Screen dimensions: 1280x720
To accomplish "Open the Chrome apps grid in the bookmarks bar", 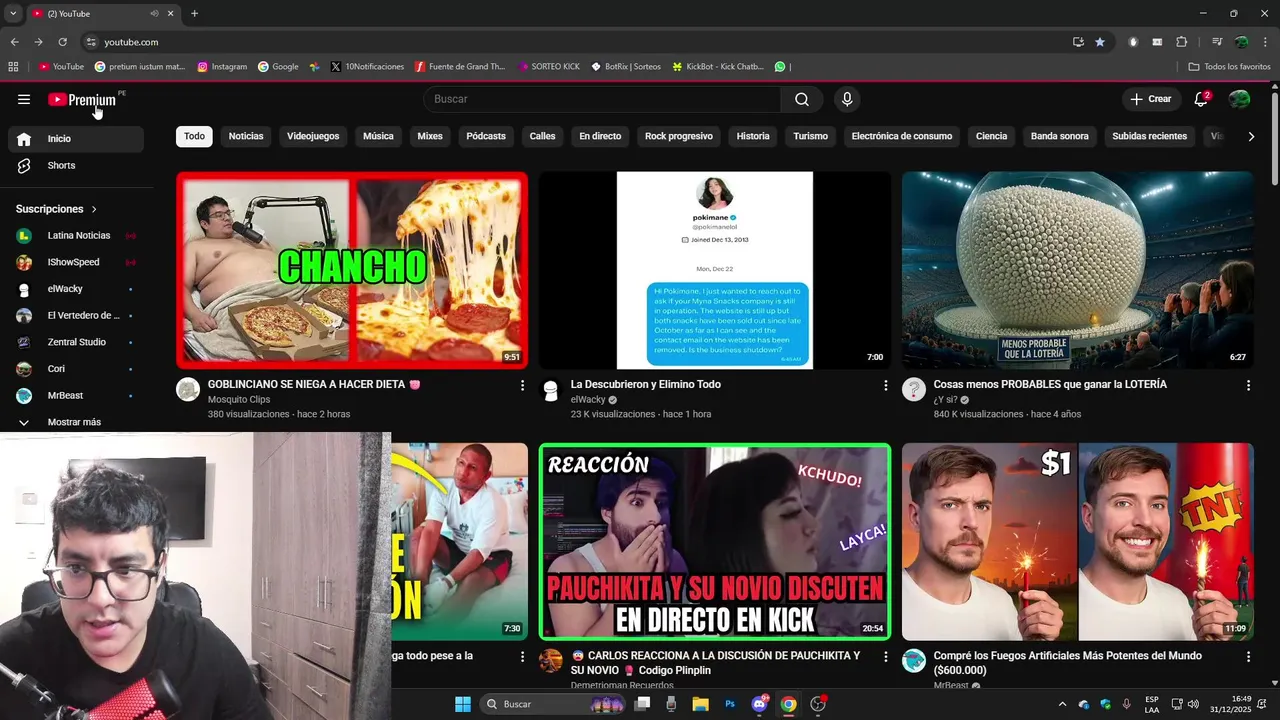I will pyautogui.click(x=13, y=67).
